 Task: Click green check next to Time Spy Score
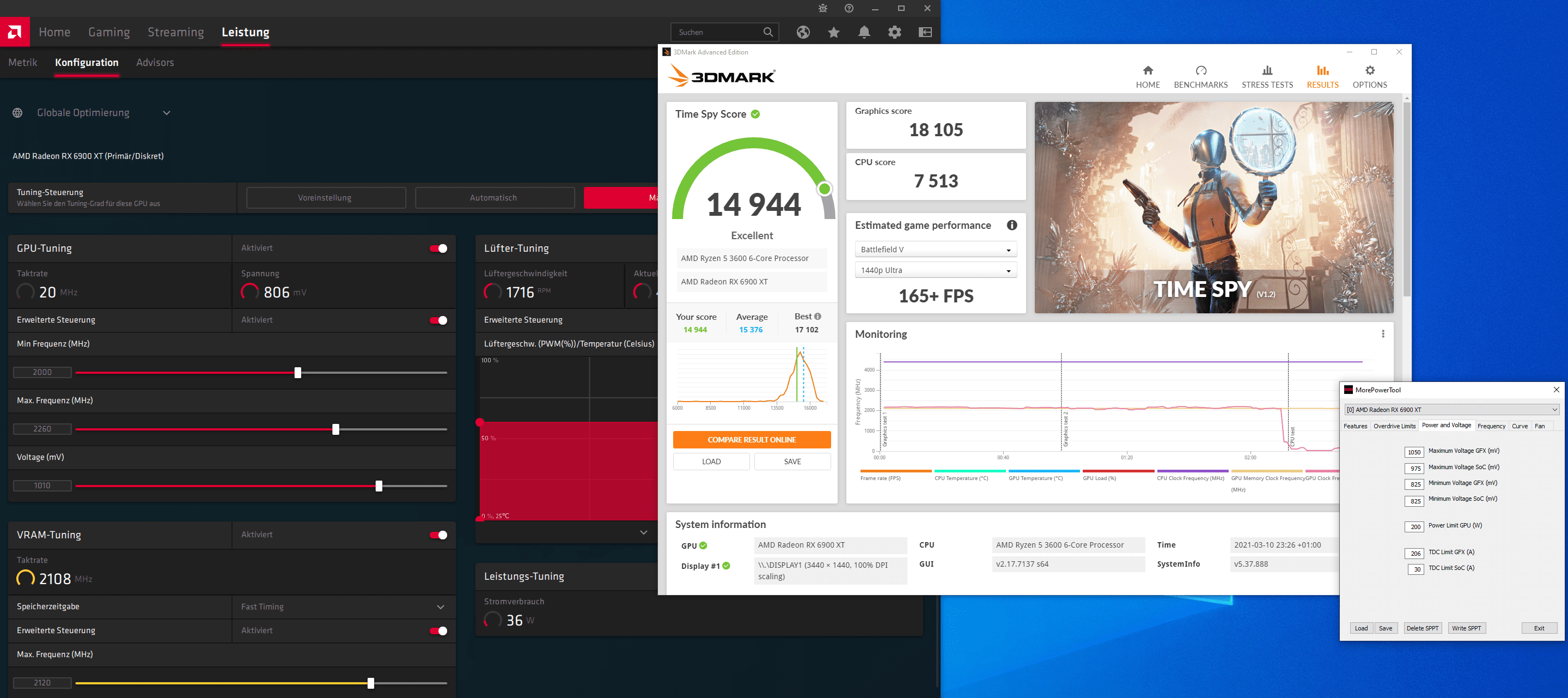[x=755, y=114]
